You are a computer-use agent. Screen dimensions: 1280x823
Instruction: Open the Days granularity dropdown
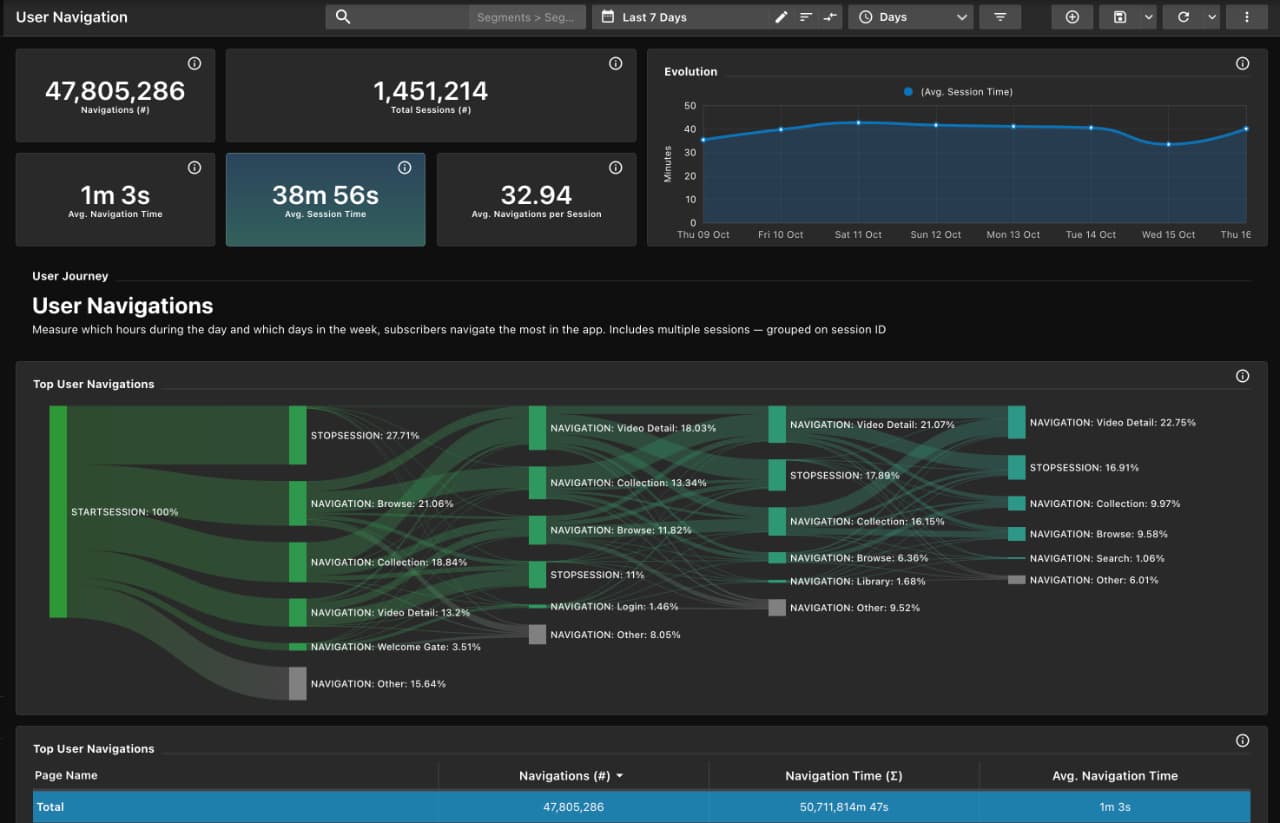click(910, 17)
